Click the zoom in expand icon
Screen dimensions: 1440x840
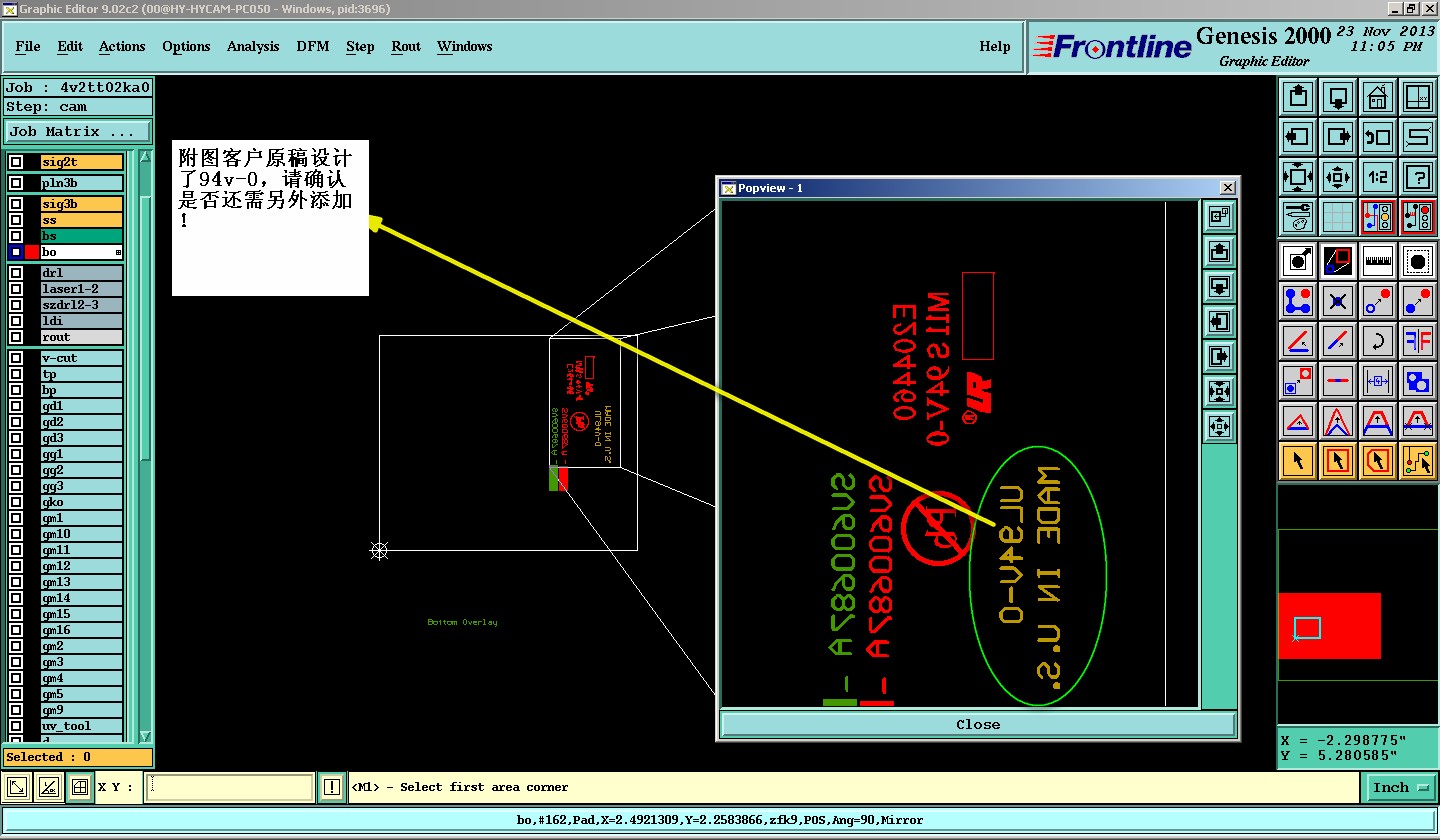coord(1298,177)
